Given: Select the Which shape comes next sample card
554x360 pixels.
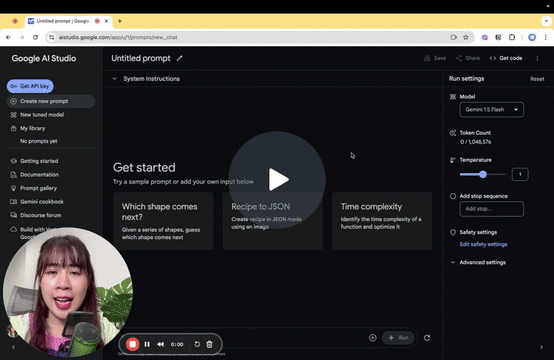Looking at the screenshot, I should click(x=163, y=221).
